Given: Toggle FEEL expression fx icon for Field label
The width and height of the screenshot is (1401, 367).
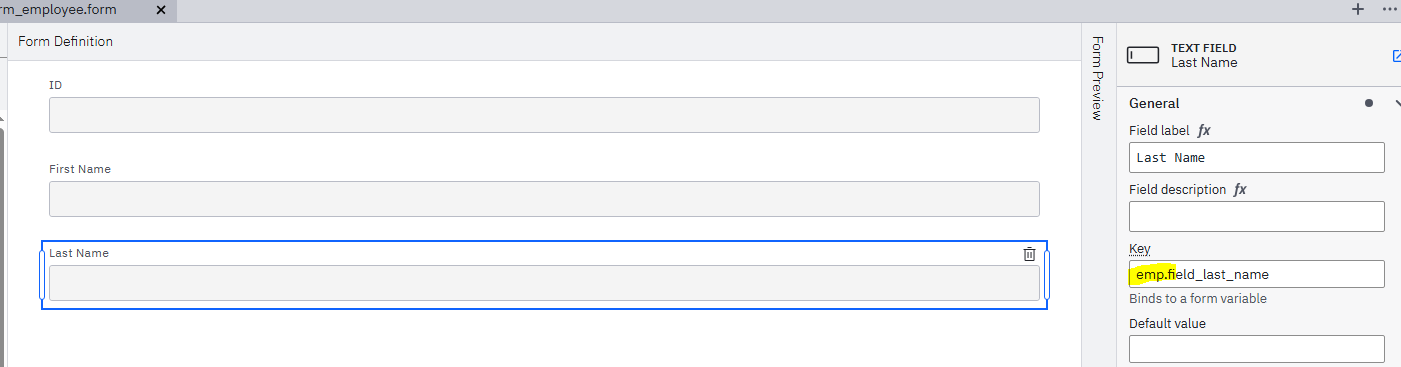Looking at the screenshot, I should 1204,131.
